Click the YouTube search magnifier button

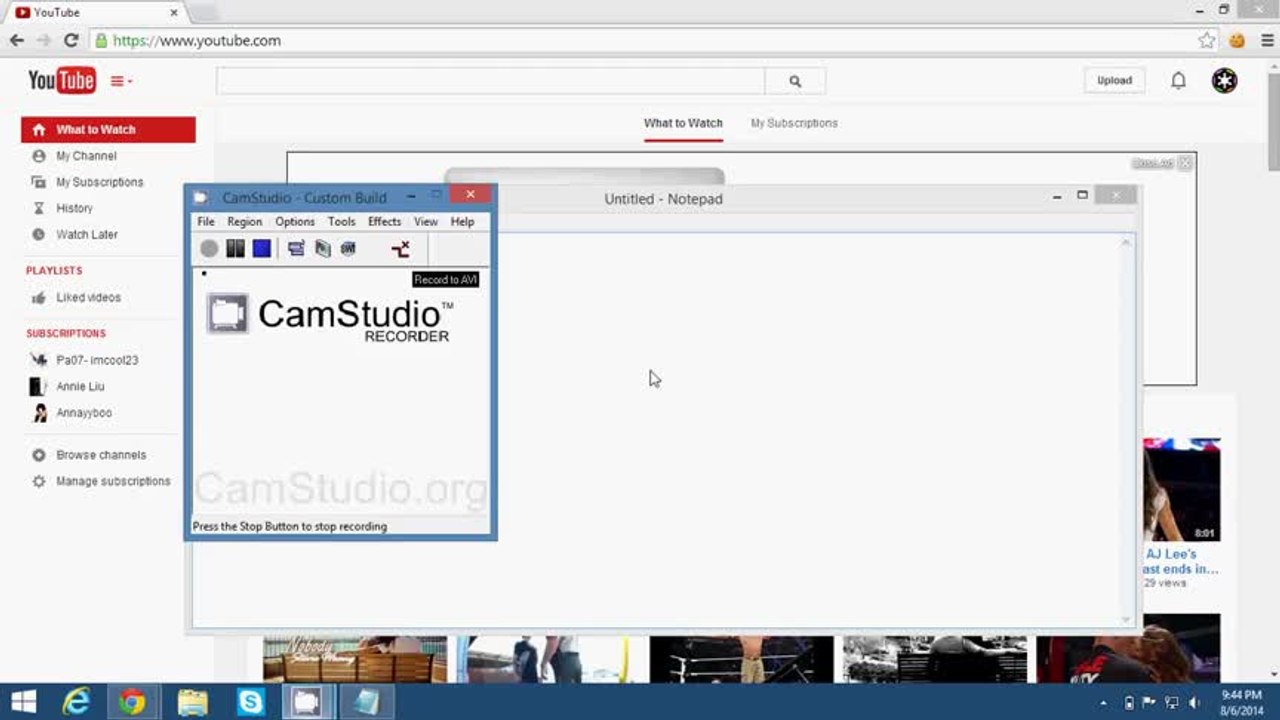click(x=795, y=82)
